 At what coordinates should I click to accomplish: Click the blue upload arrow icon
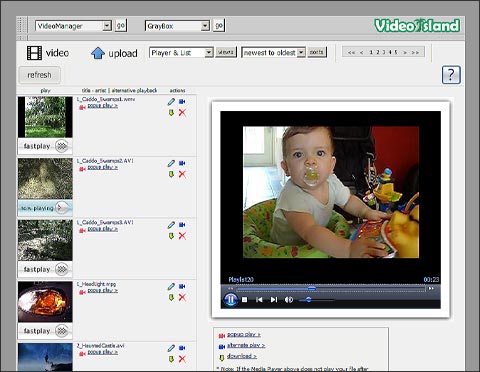pyautogui.click(x=98, y=53)
